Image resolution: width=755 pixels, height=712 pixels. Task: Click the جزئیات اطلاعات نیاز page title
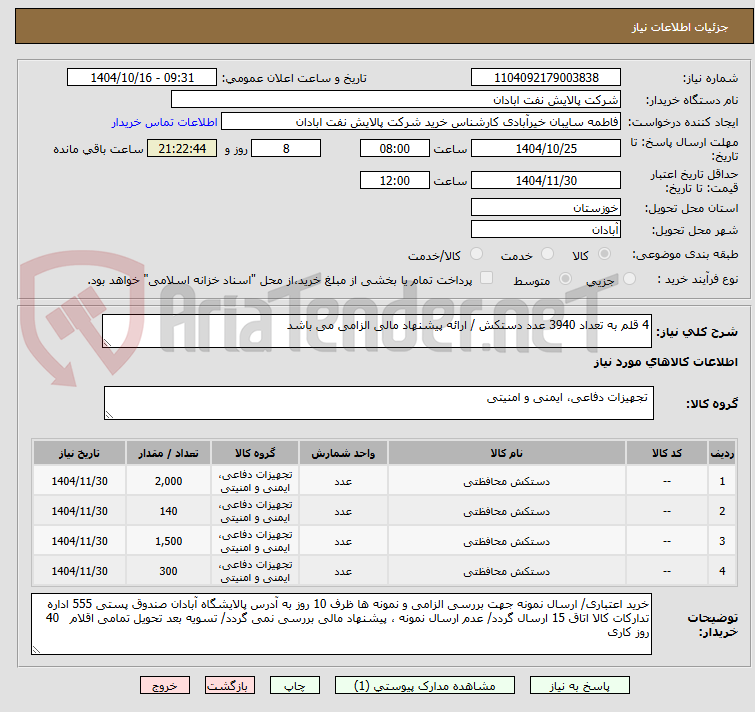point(679,27)
